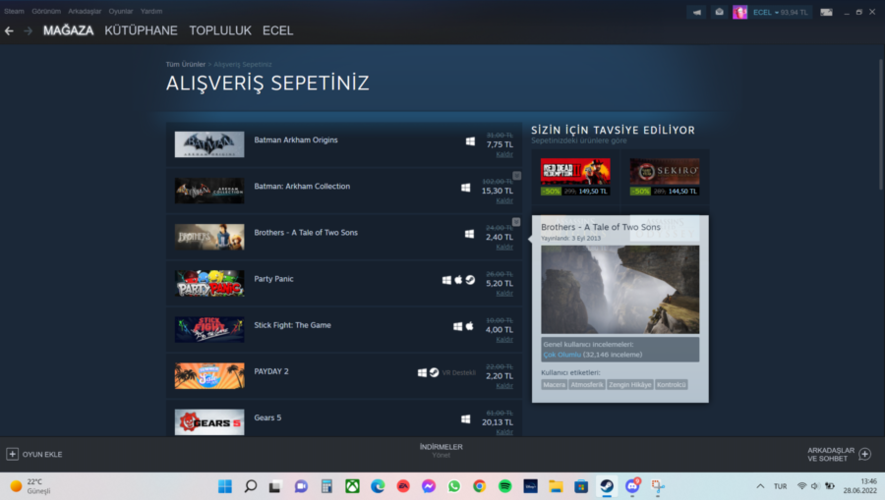Click SteamOS icon on PAYDAY 2 row

click(434, 372)
